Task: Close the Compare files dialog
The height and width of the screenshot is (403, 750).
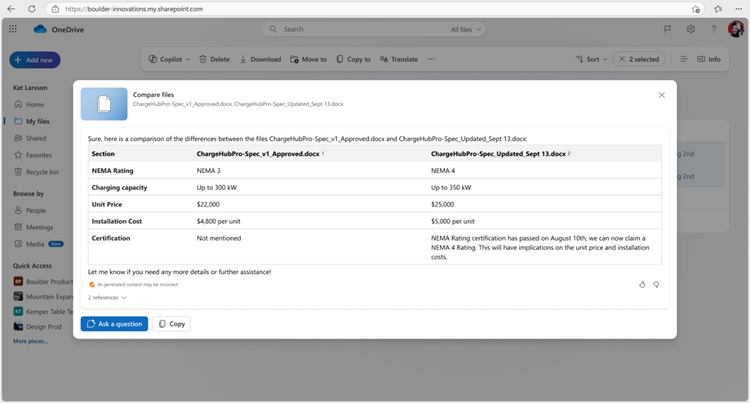Action: tap(662, 95)
